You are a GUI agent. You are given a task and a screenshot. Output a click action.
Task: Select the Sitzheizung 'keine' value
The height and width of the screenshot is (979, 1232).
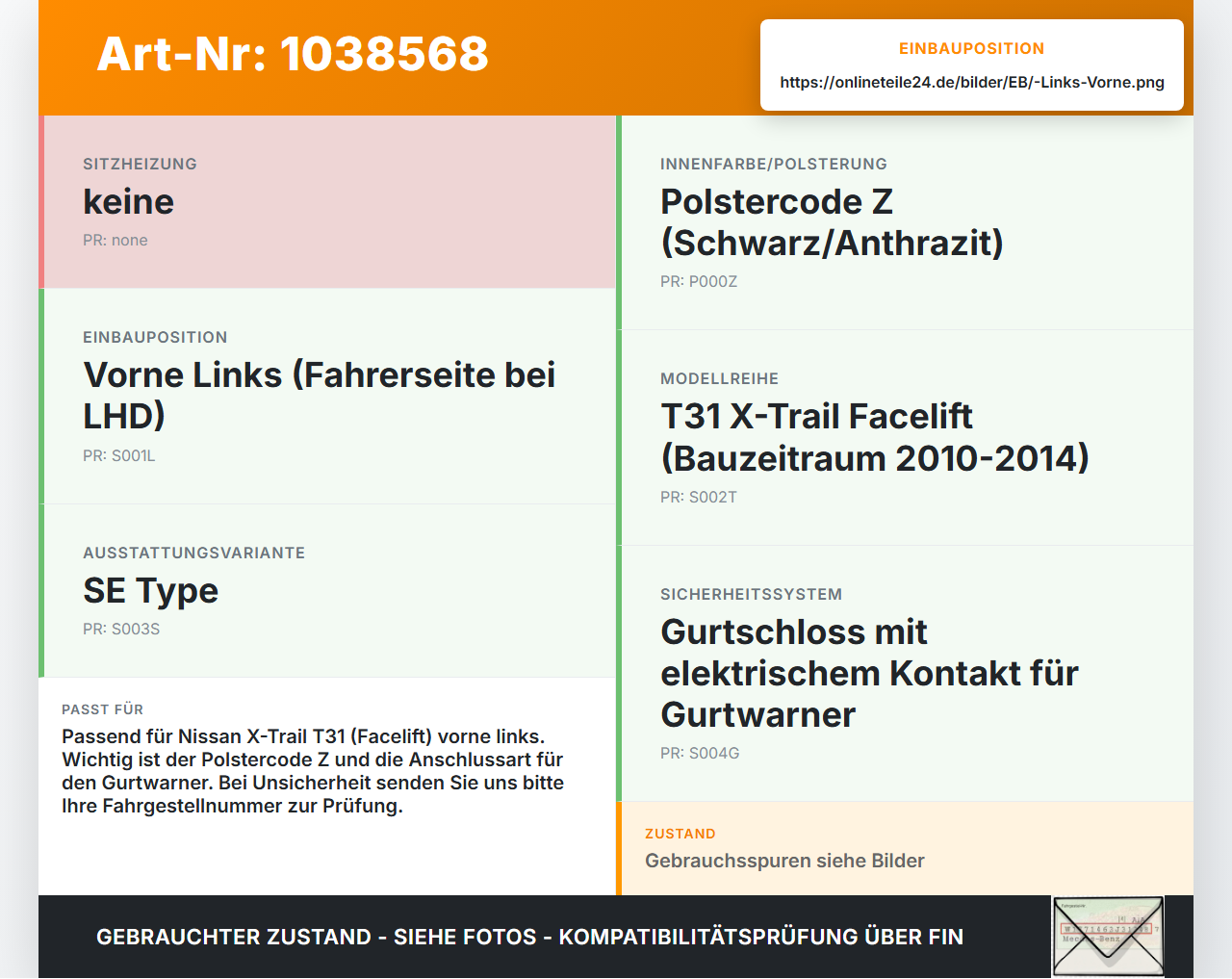pyautogui.click(x=128, y=202)
